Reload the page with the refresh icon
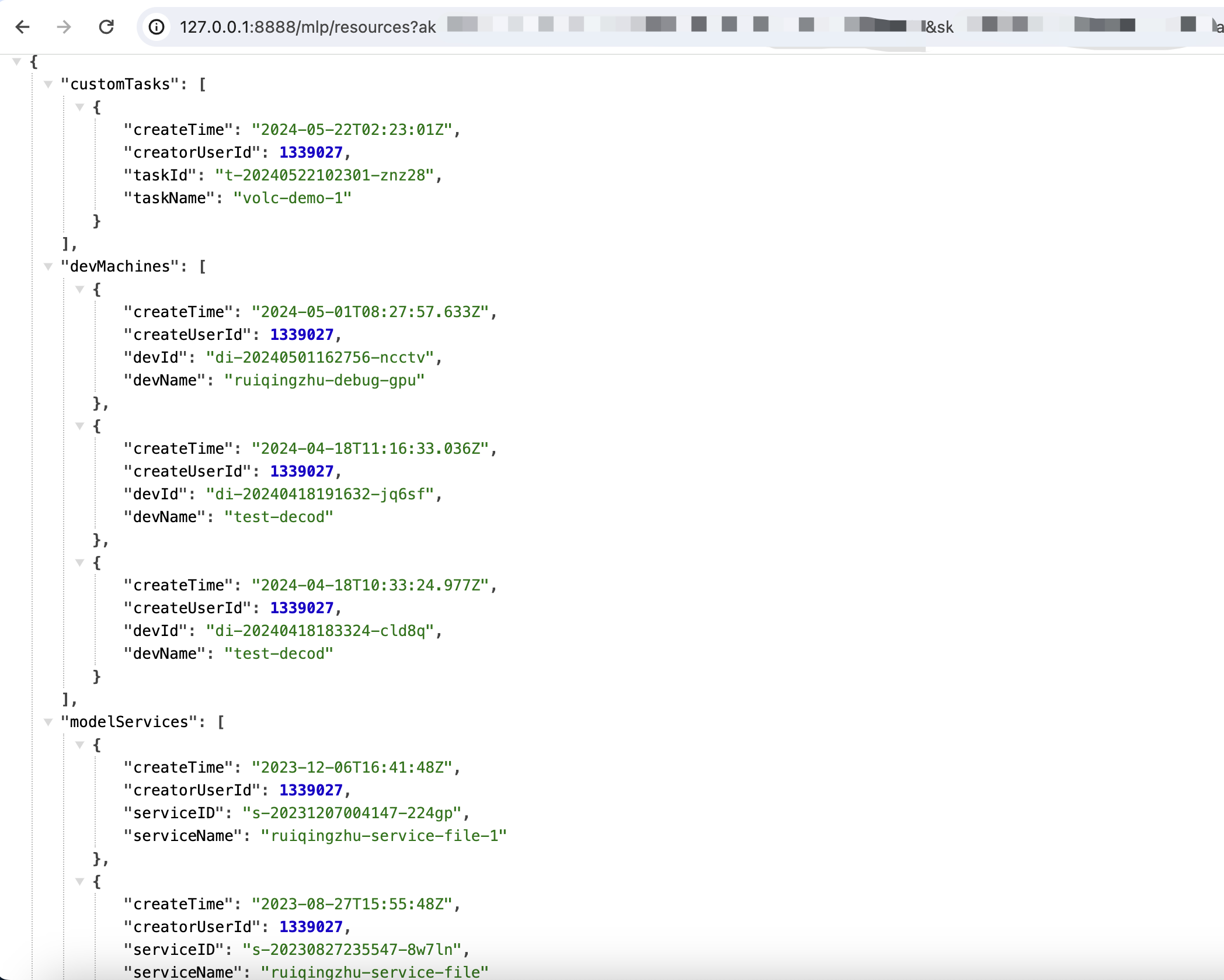 [x=106, y=27]
